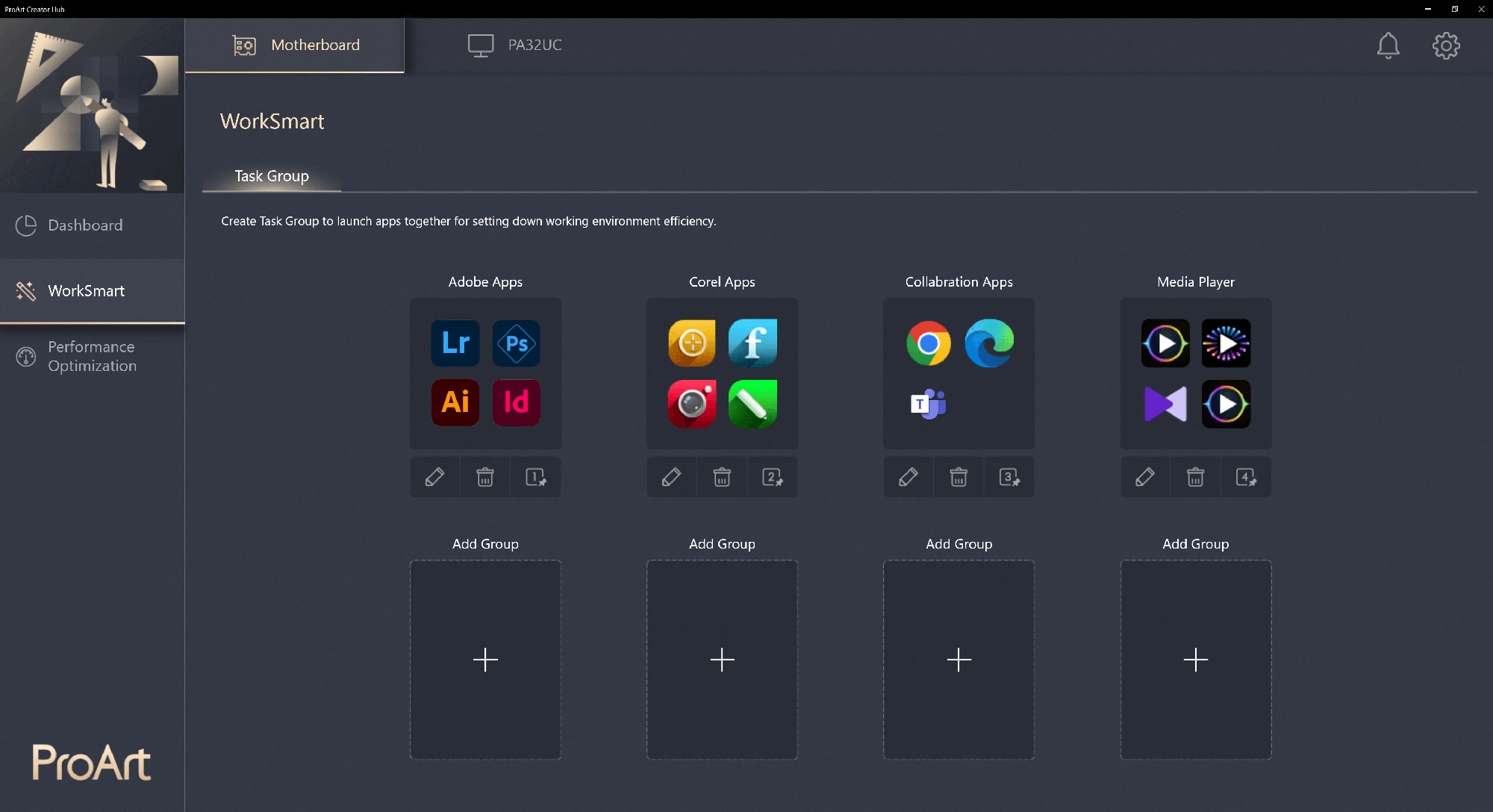This screenshot has width=1493, height=812.
Task: Click the Microsoft Edge icon
Action: (x=989, y=343)
